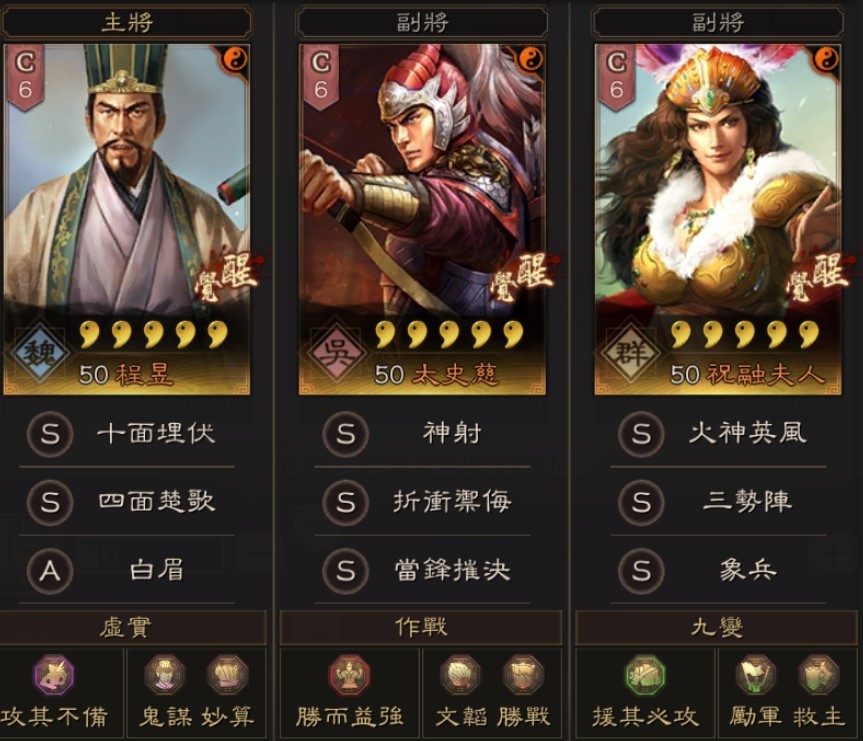Select the 白眉 A-rank skill
The image size is (863, 741).
(x=127, y=570)
